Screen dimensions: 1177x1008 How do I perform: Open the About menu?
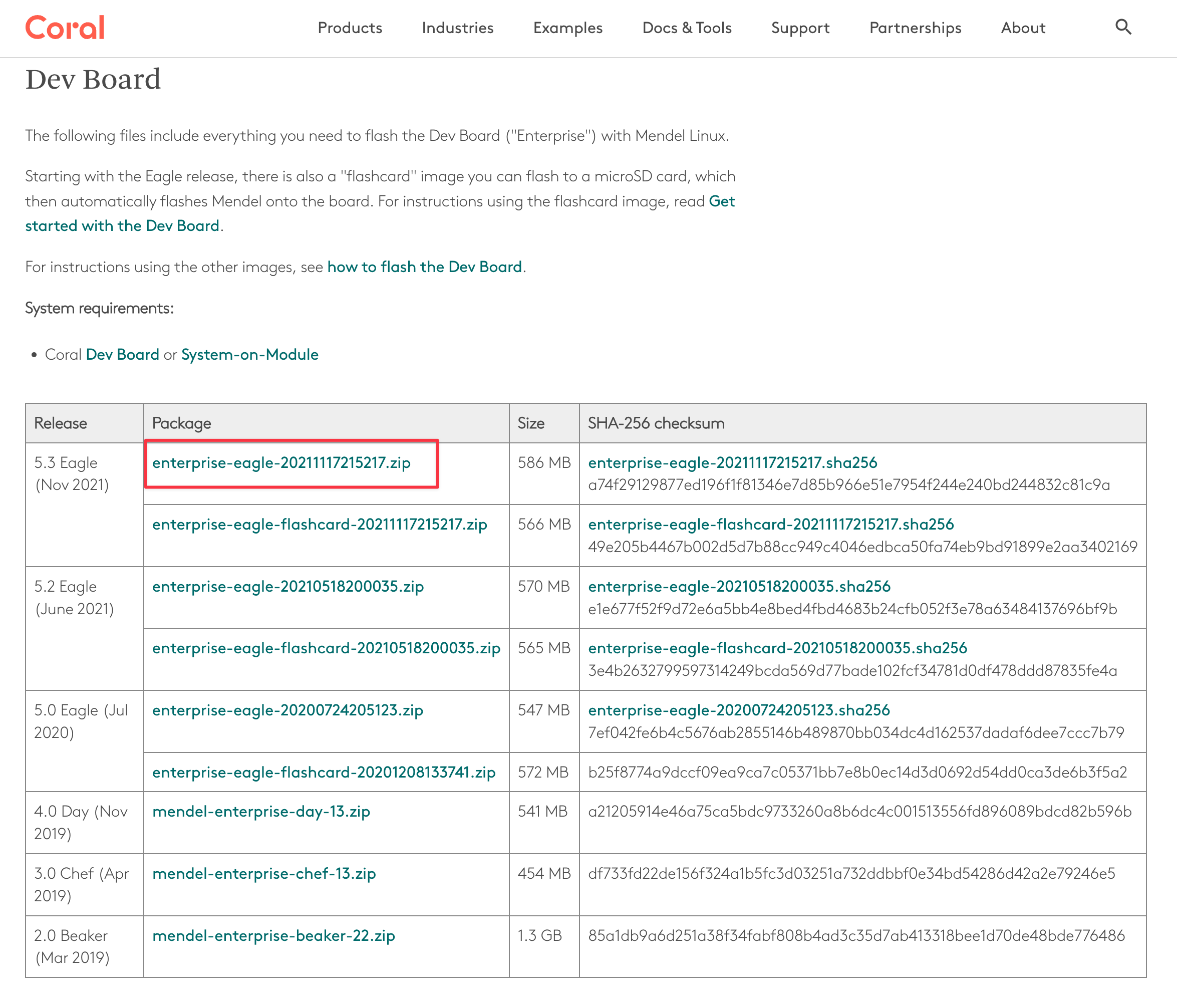point(1023,28)
